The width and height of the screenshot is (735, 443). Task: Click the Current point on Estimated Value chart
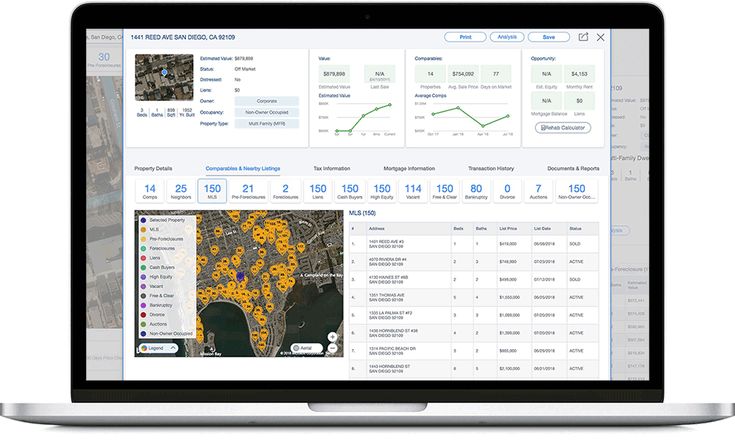click(x=390, y=105)
